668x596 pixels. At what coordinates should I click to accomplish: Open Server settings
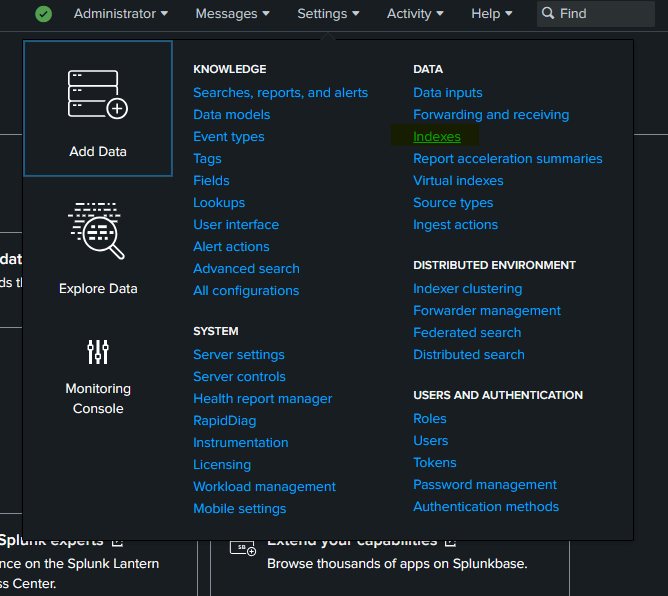point(239,354)
